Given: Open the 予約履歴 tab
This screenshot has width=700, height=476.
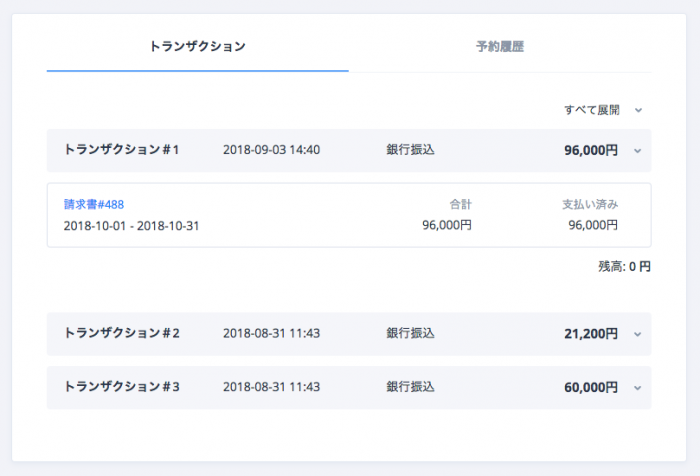Looking at the screenshot, I should tap(500, 46).
